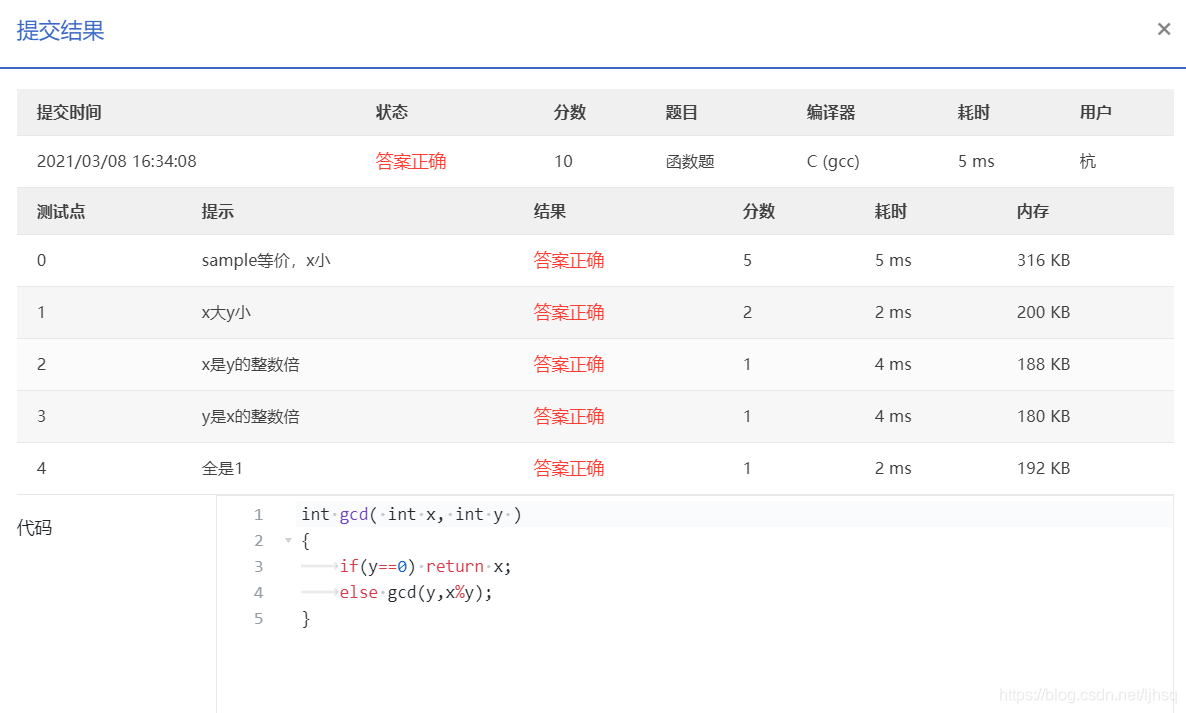Click 答案正确 result for test point 4
Image resolution: width=1186 pixels, height=713 pixels.
pos(569,468)
